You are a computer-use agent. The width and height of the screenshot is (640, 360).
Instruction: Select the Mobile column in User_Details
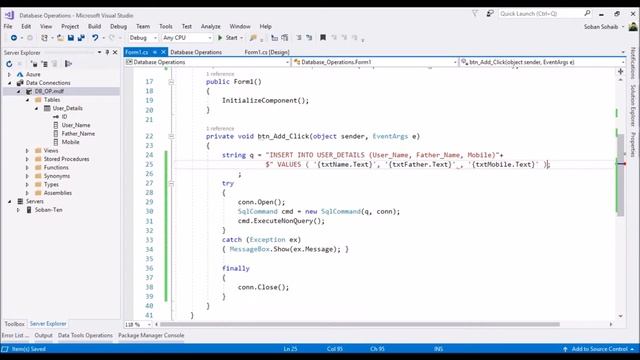point(70,142)
